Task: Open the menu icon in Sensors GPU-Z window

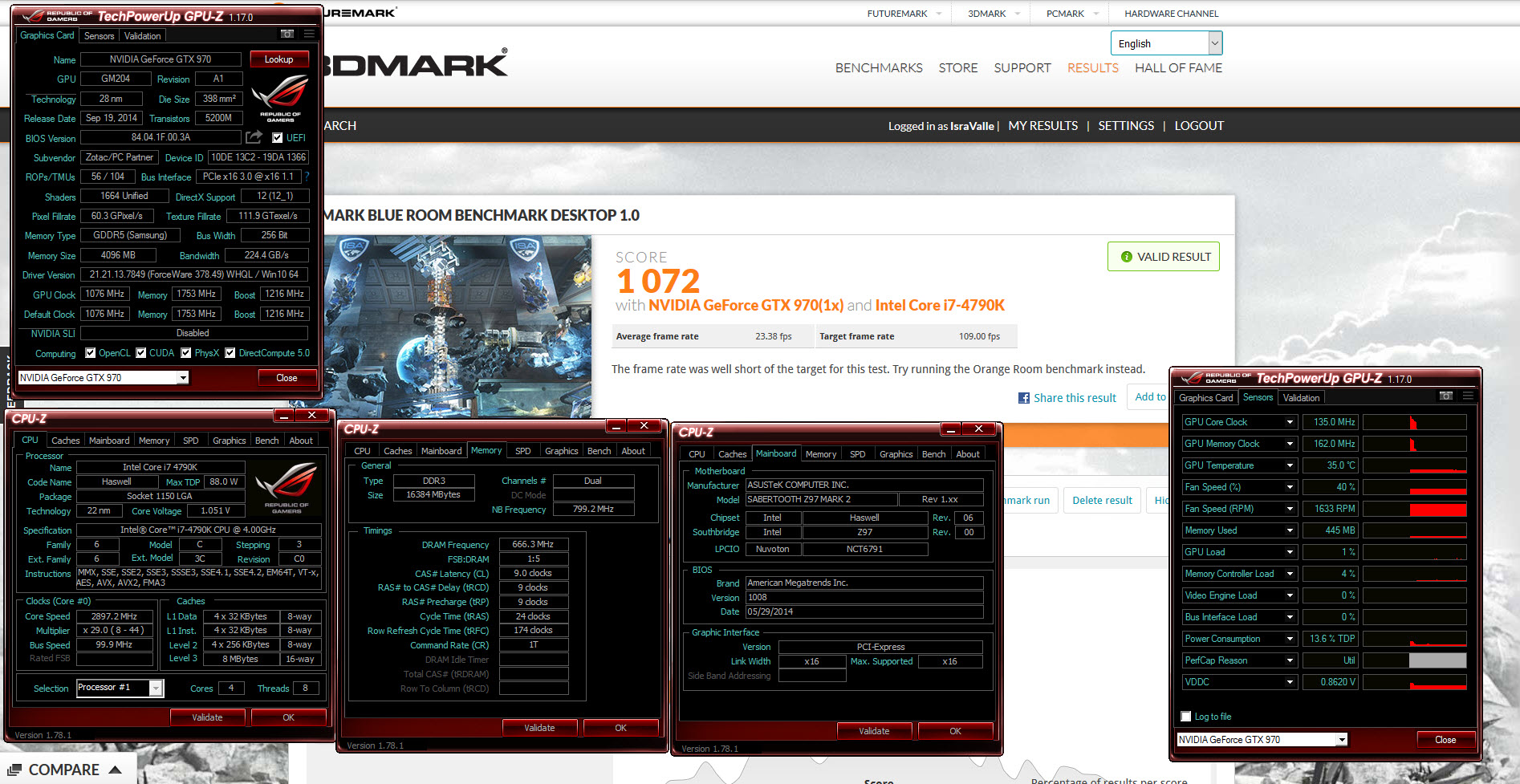Action: [1468, 396]
